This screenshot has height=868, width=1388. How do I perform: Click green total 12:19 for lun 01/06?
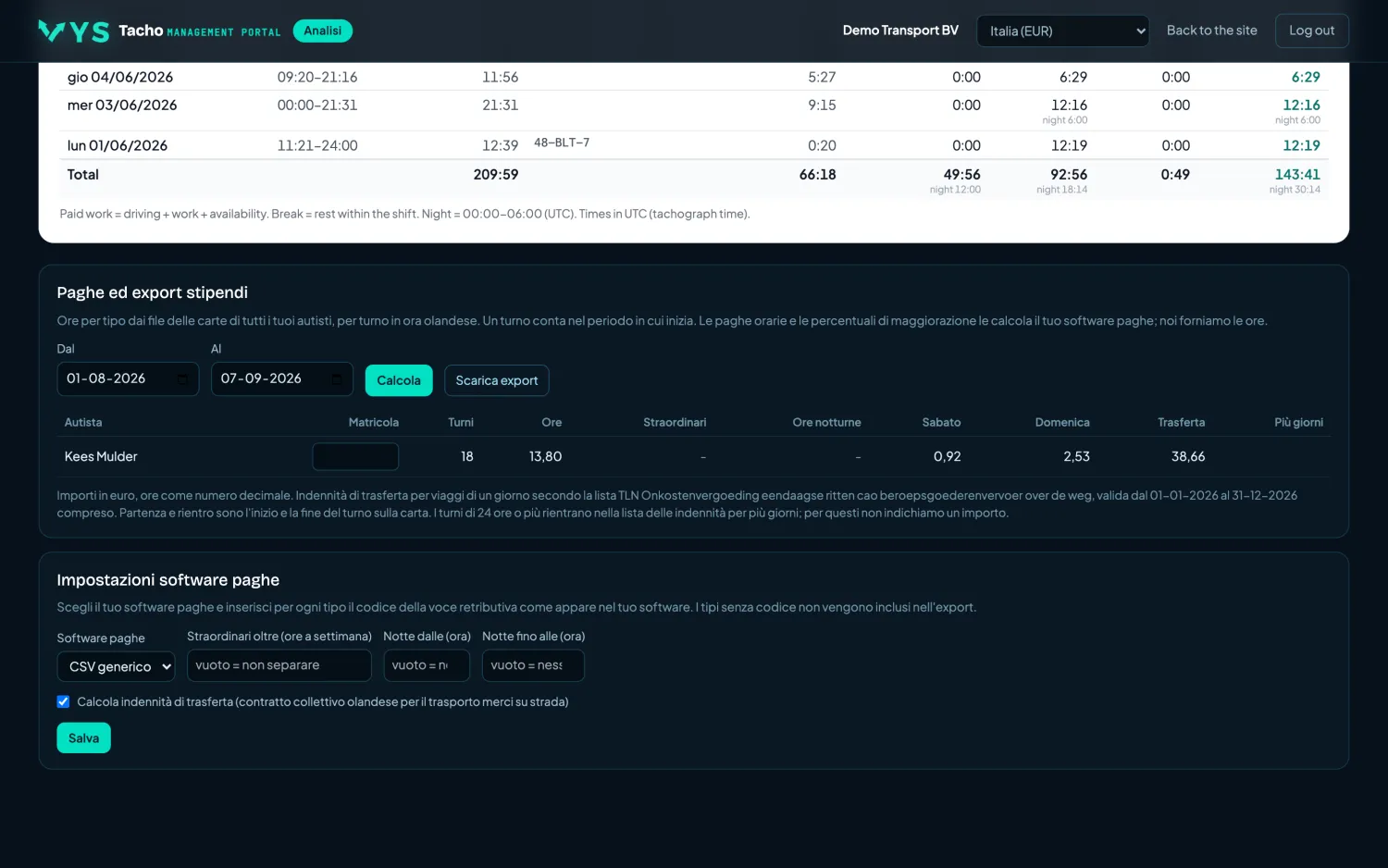coord(1301,145)
